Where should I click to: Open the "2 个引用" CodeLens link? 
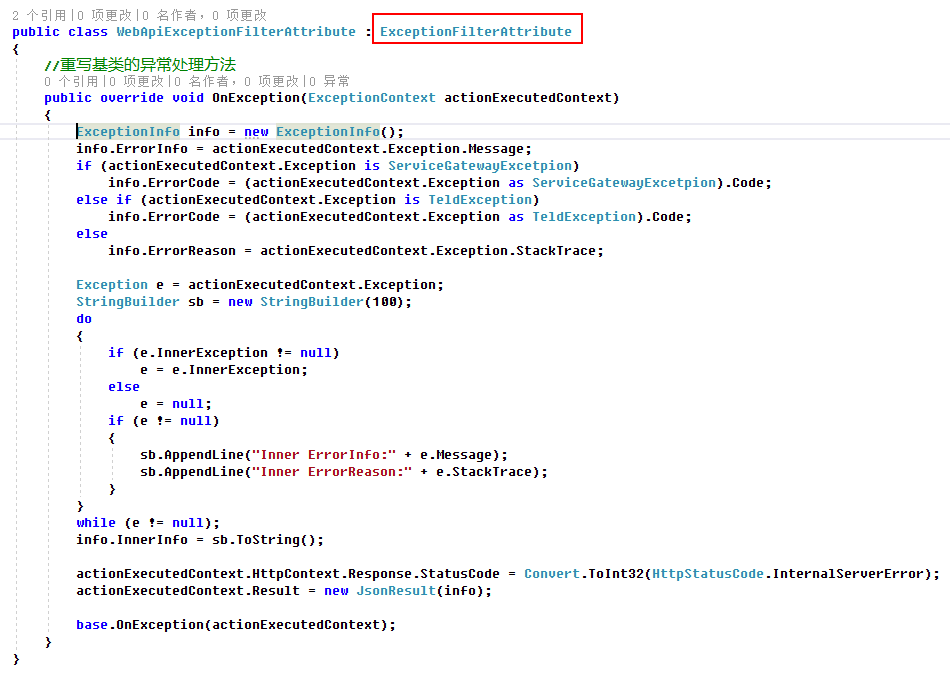(39, 15)
